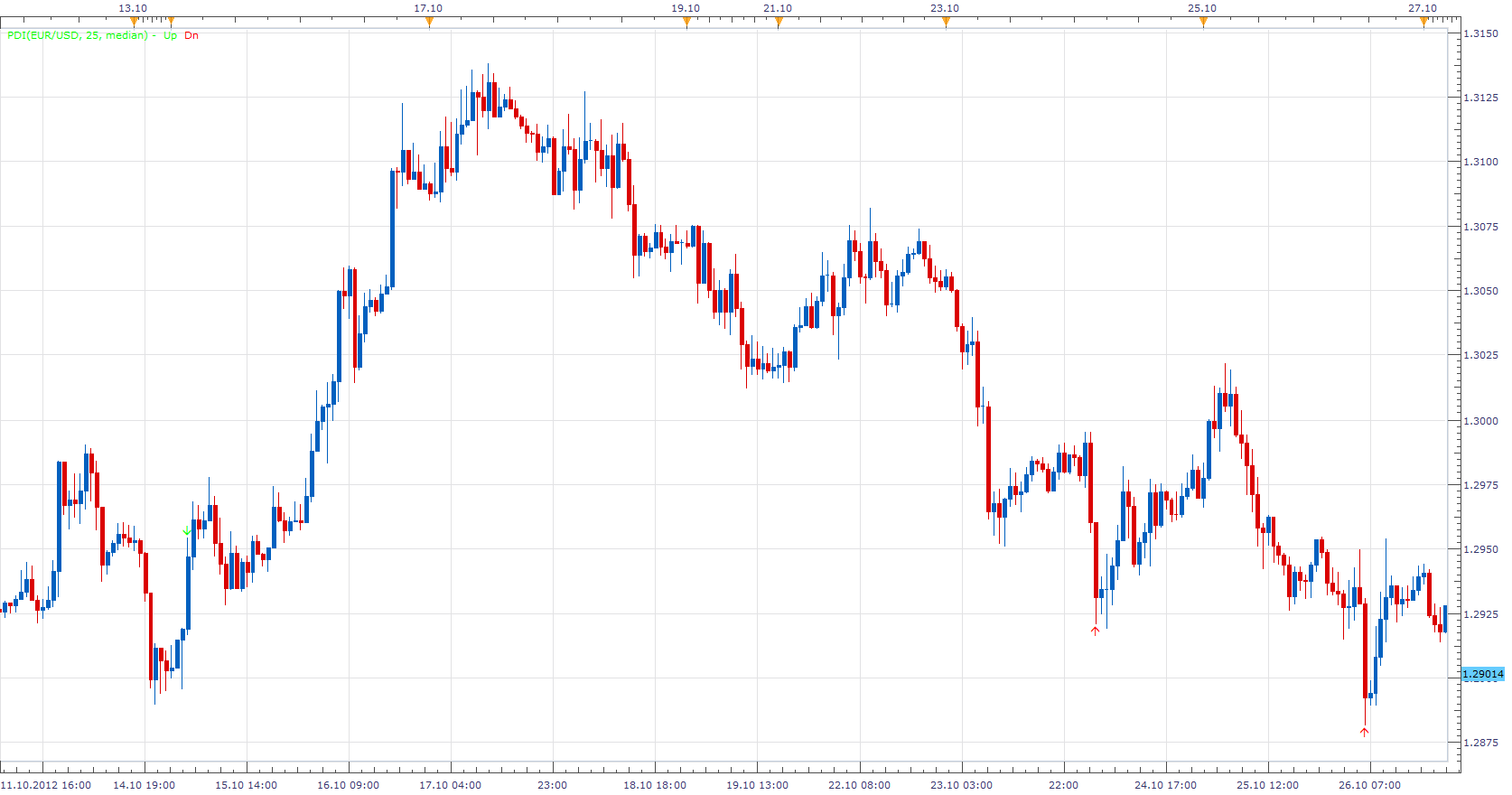Click the 17.10 04:00 time label
This screenshot has width=1512, height=795.
[x=451, y=785]
